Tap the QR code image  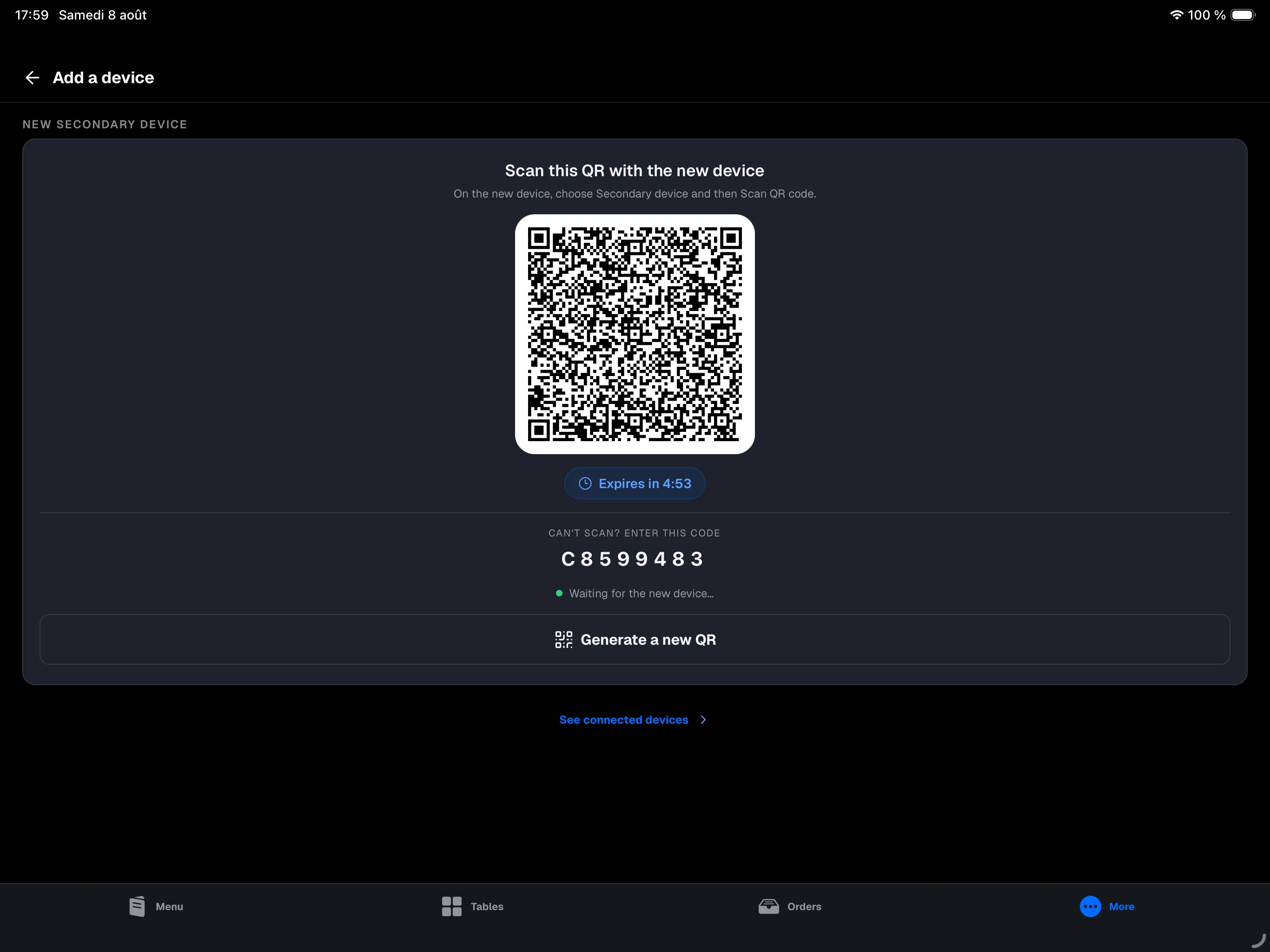coord(635,334)
